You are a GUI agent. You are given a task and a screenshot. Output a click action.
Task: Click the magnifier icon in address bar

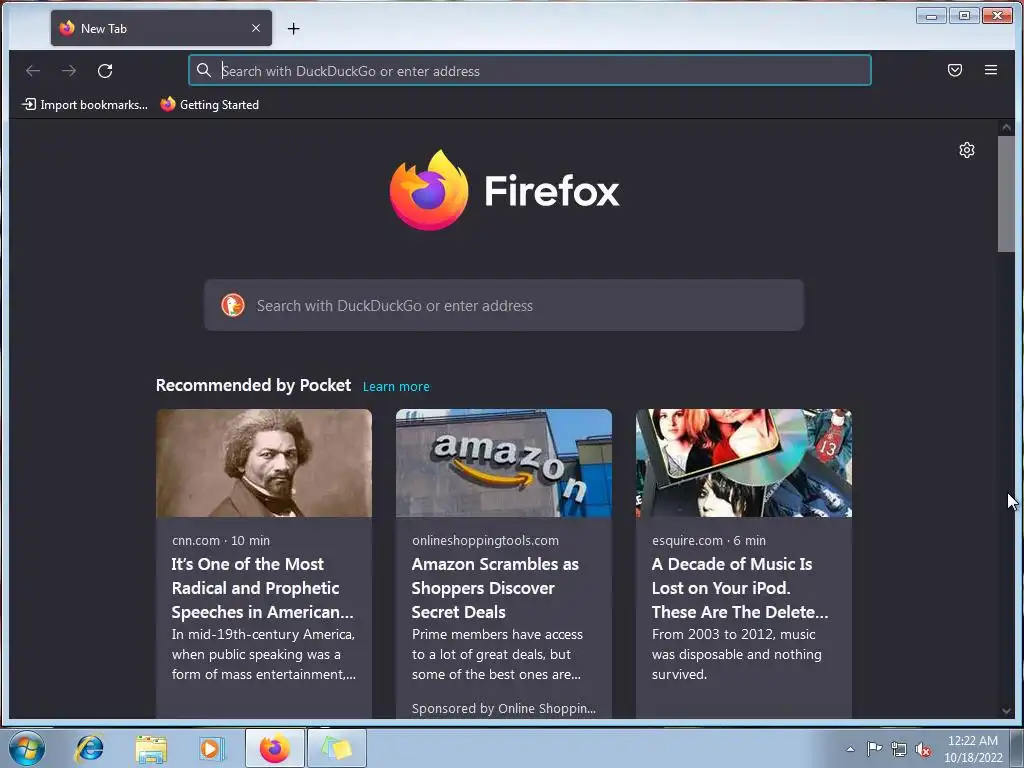point(204,70)
